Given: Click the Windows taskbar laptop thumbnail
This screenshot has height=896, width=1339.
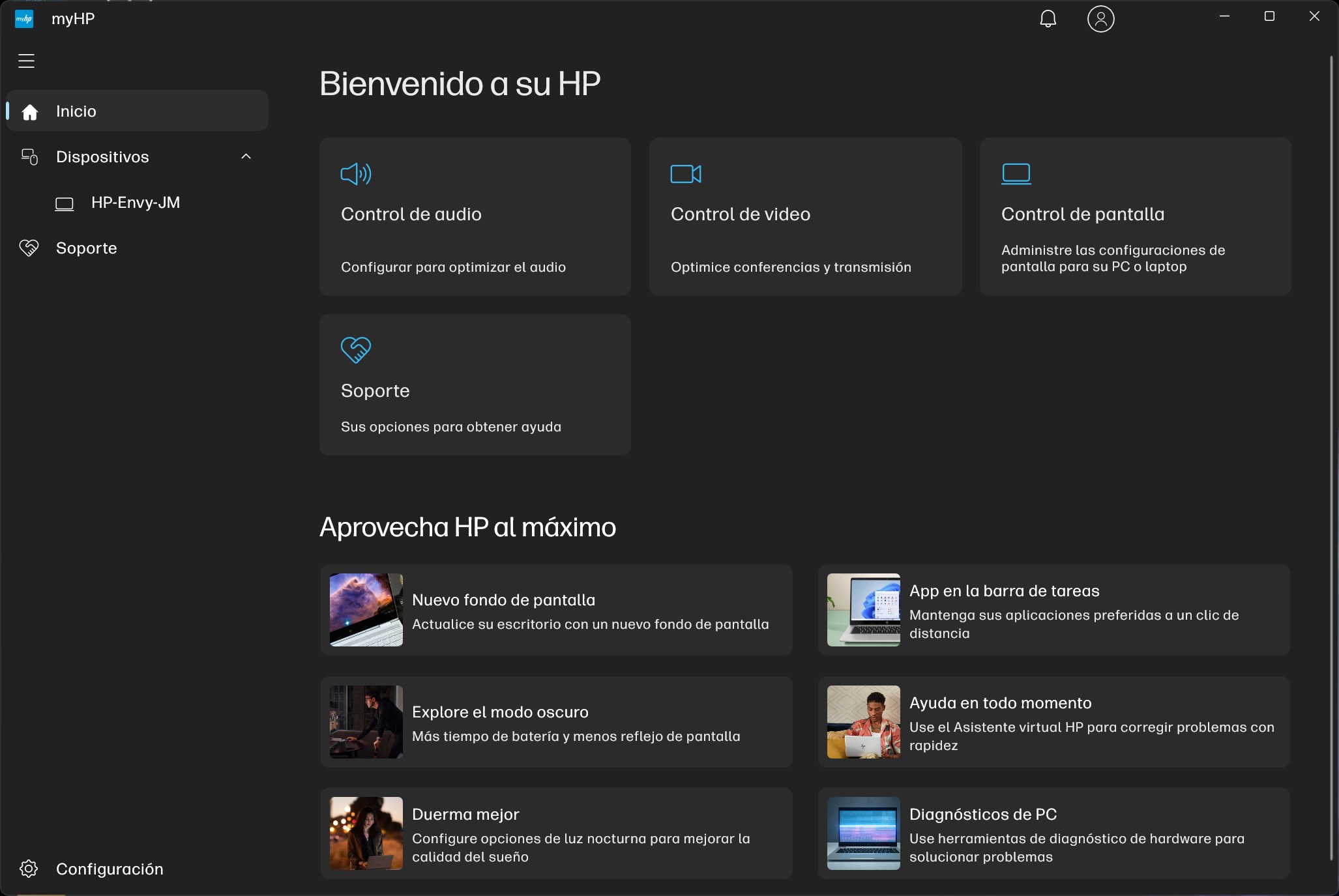Looking at the screenshot, I should (x=864, y=610).
